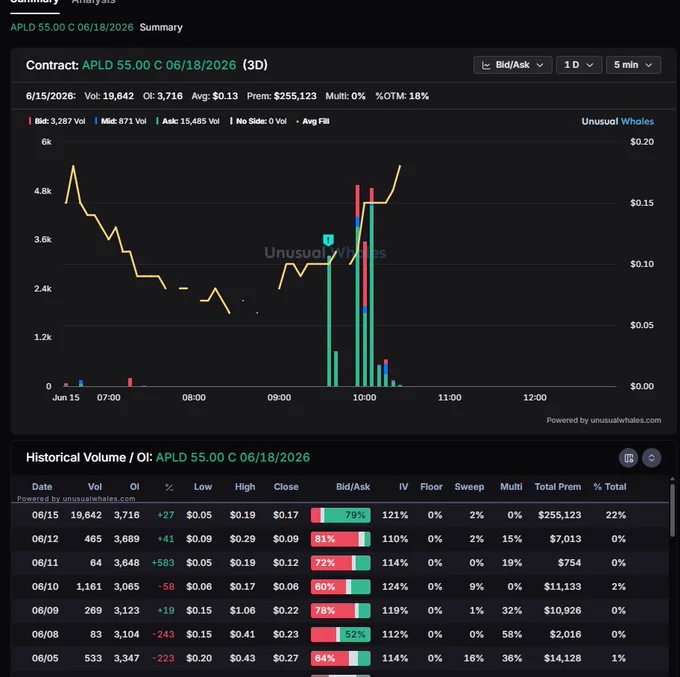Click the 58% multi value for 06/08
This screenshot has width=680, height=677.
coord(512,634)
